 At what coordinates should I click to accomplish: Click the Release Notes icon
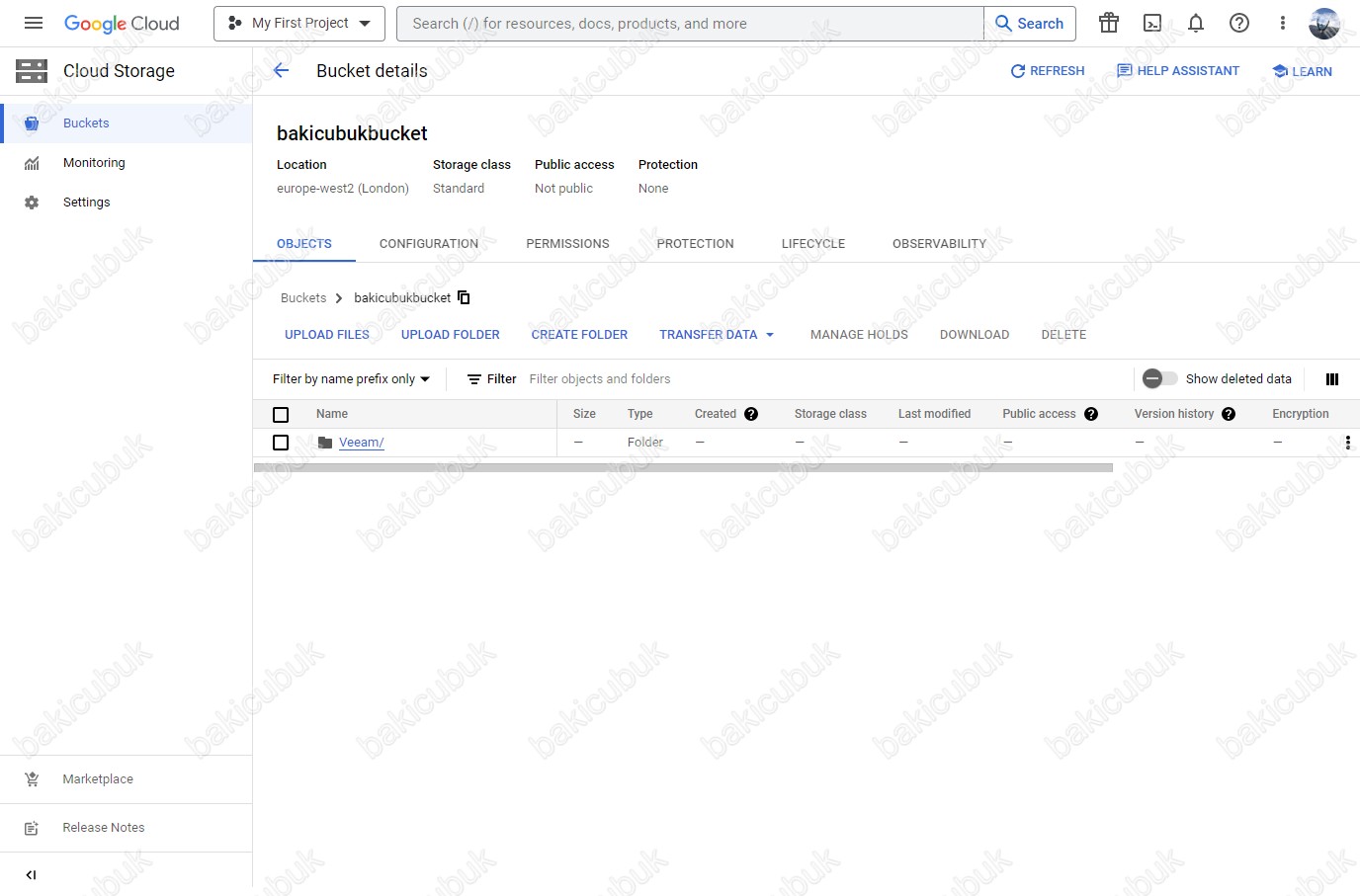click(32, 828)
